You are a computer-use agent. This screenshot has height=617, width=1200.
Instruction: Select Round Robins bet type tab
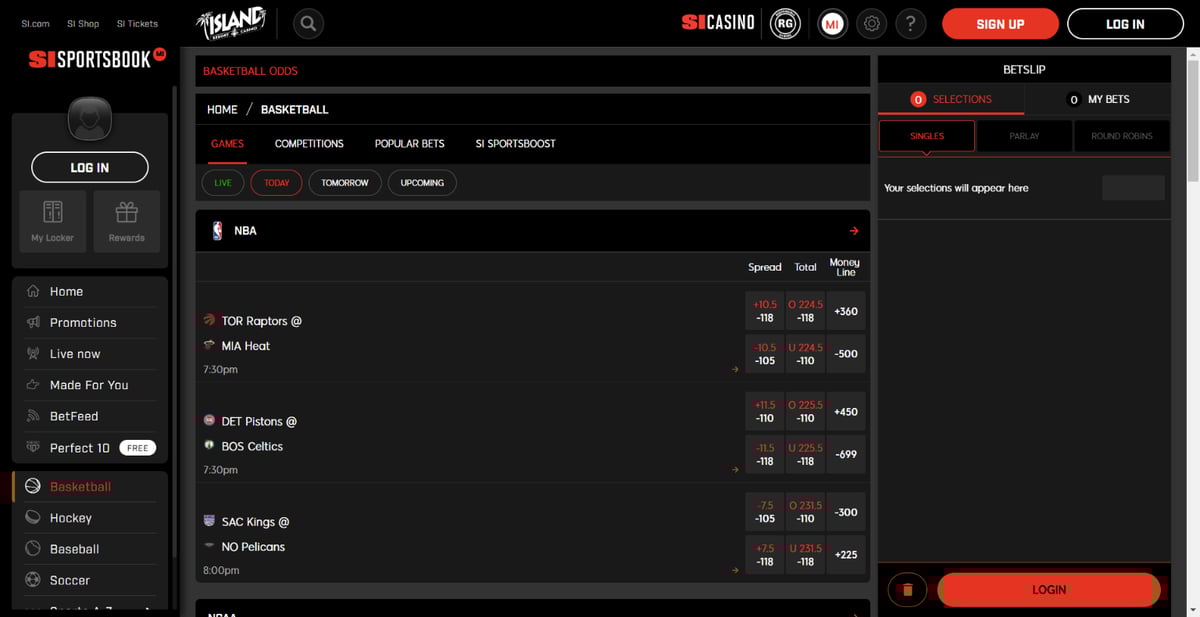(x=1122, y=136)
